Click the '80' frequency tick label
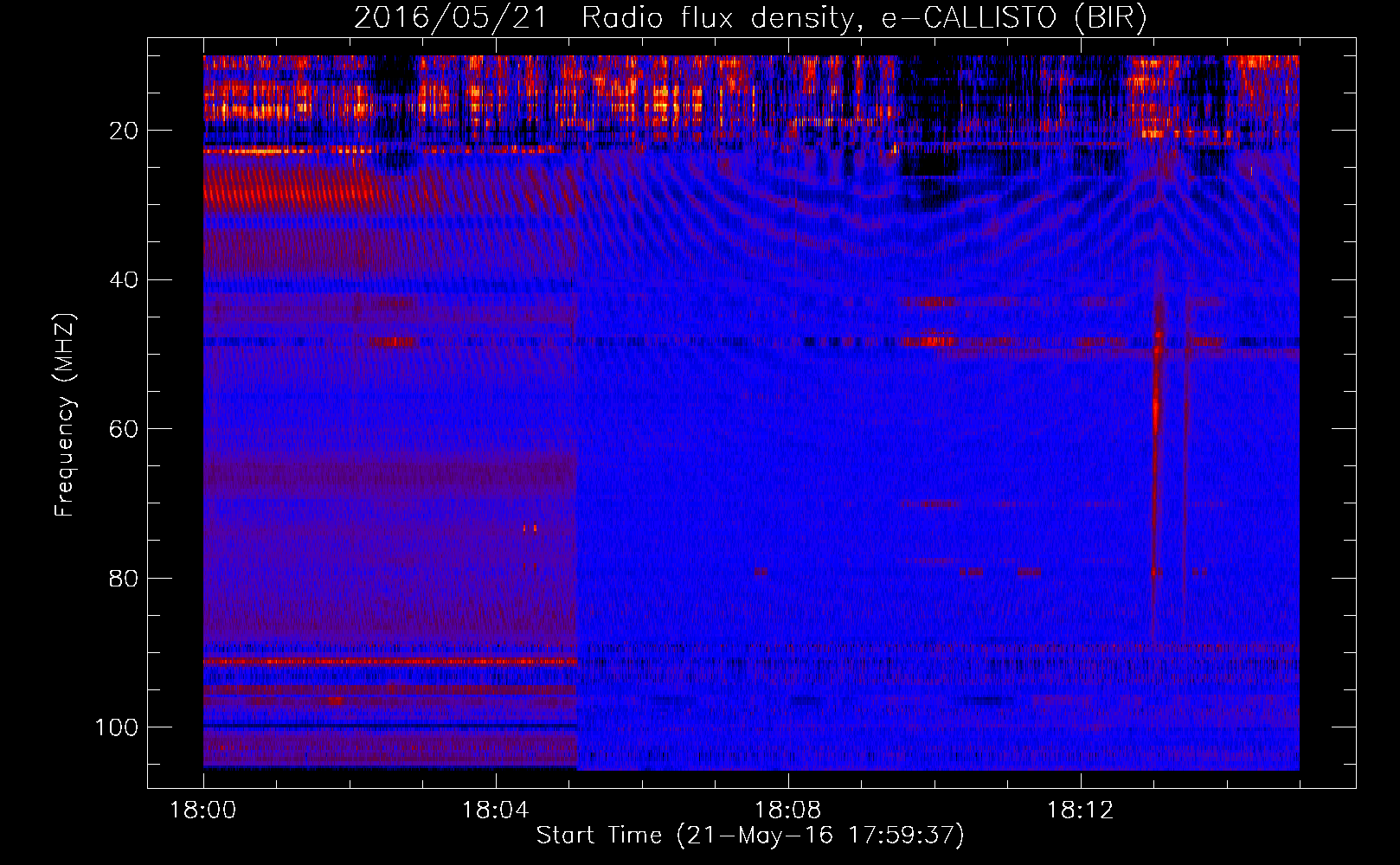 tap(124, 578)
